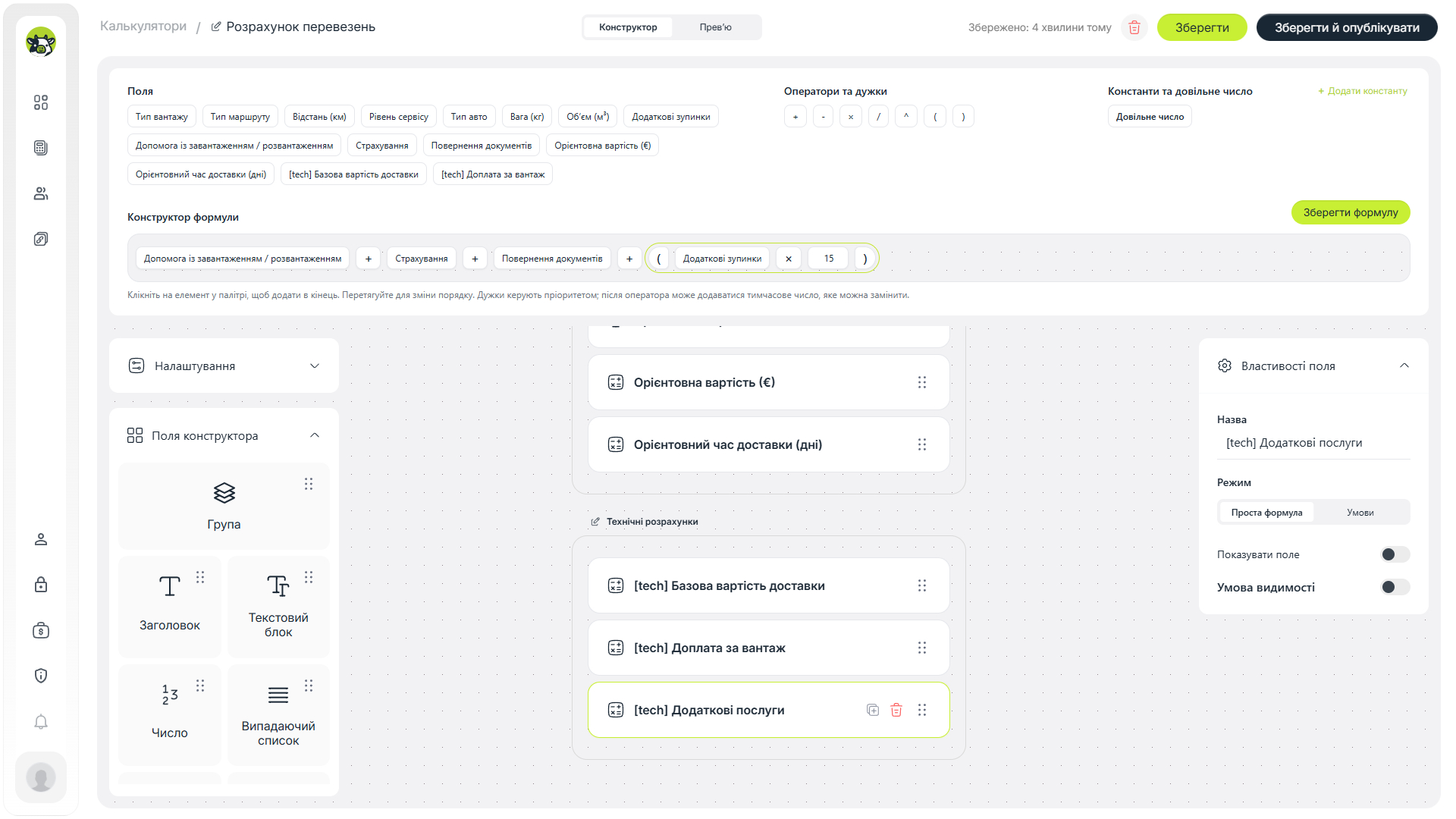Click the notification bell in sidebar
The width and height of the screenshot is (1456, 819).
coord(41,721)
